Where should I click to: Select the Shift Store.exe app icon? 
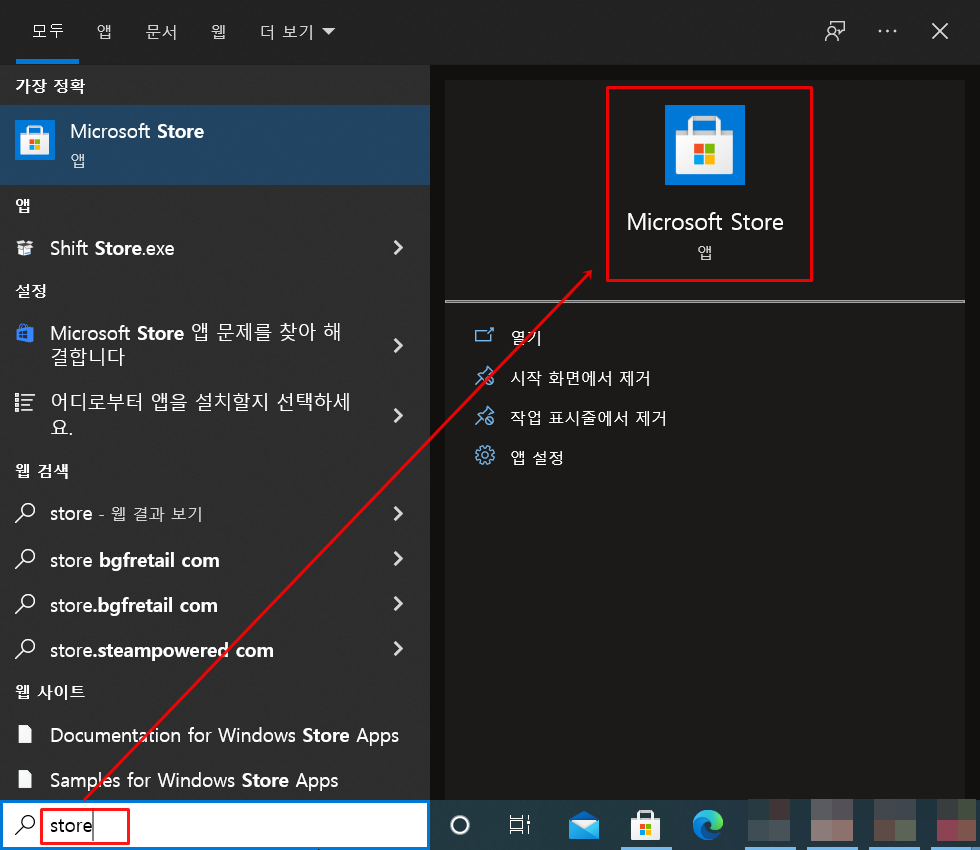click(25, 248)
